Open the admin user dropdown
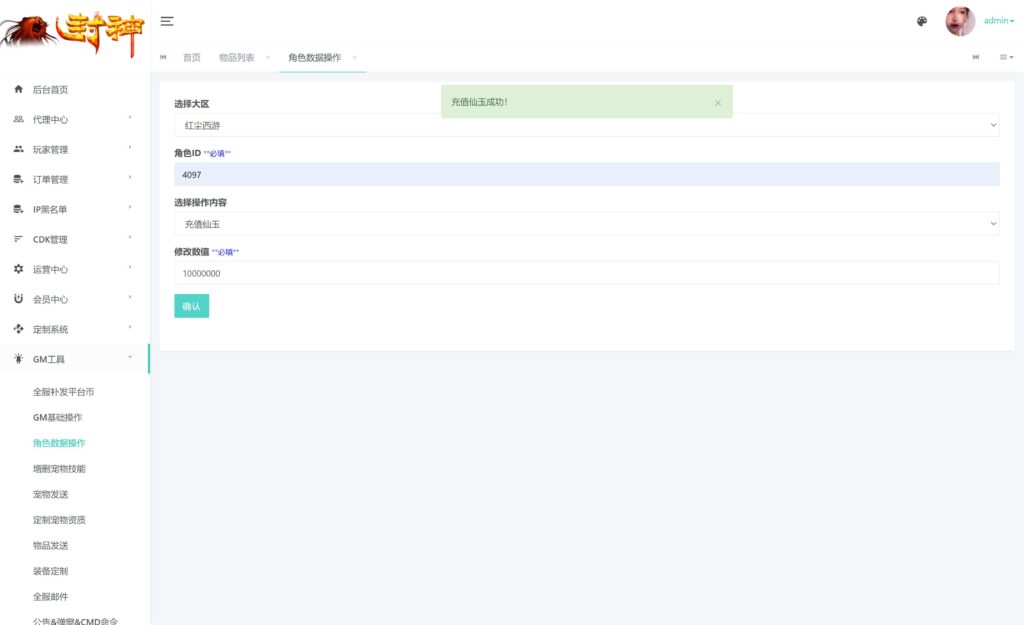This screenshot has width=1024, height=625. click(x=998, y=21)
